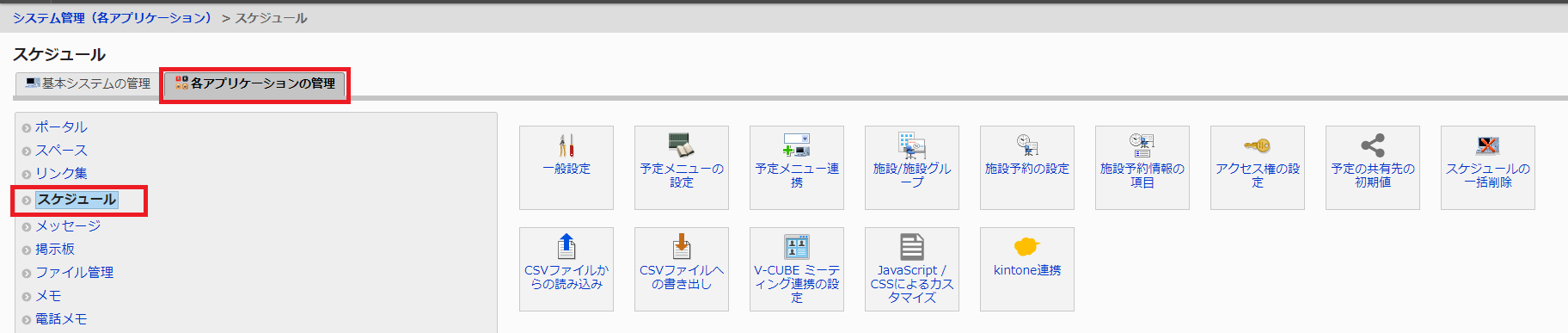The width and height of the screenshot is (1568, 333).
Task: Open スケジュールの一括削除 icon
Action: (x=1487, y=145)
